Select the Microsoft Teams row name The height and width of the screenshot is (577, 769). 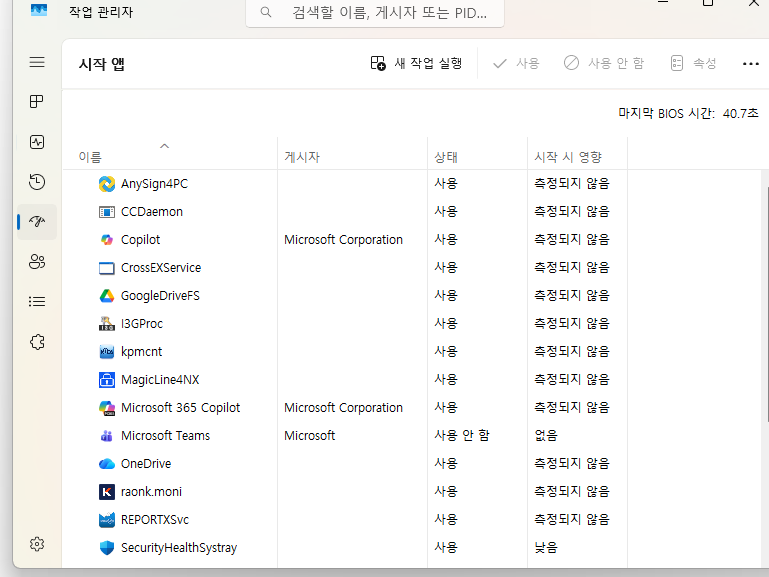(x=165, y=436)
